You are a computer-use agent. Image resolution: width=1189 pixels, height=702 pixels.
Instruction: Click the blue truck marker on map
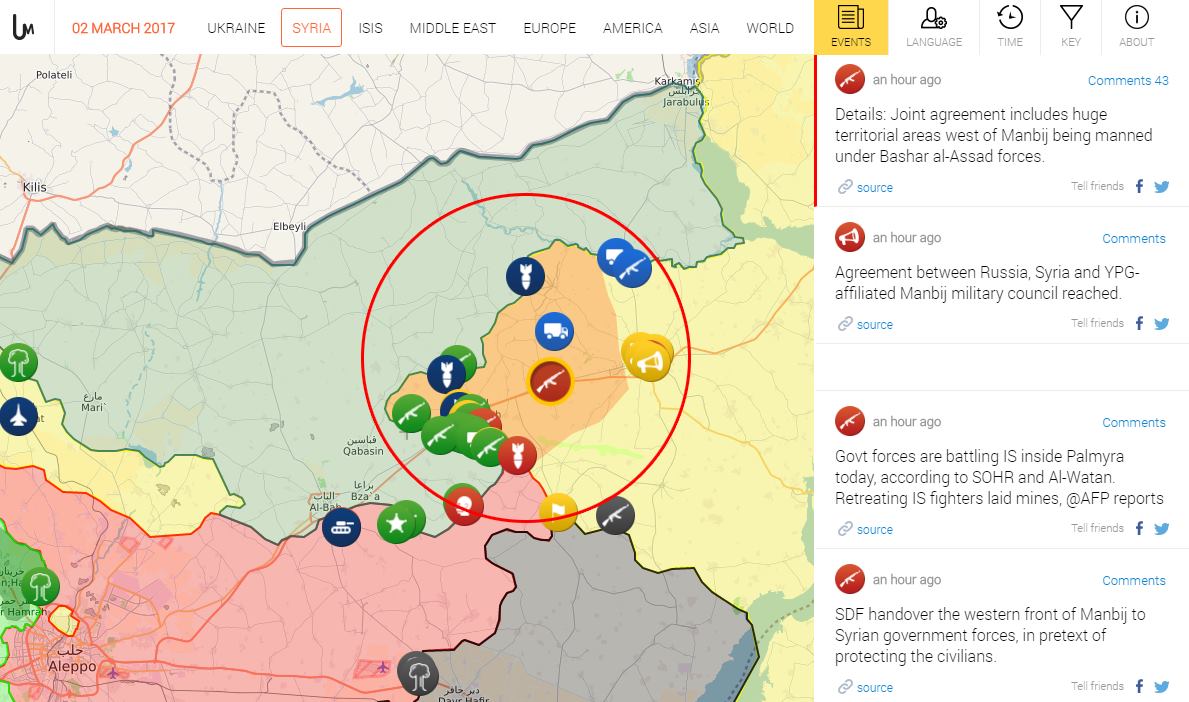554,331
